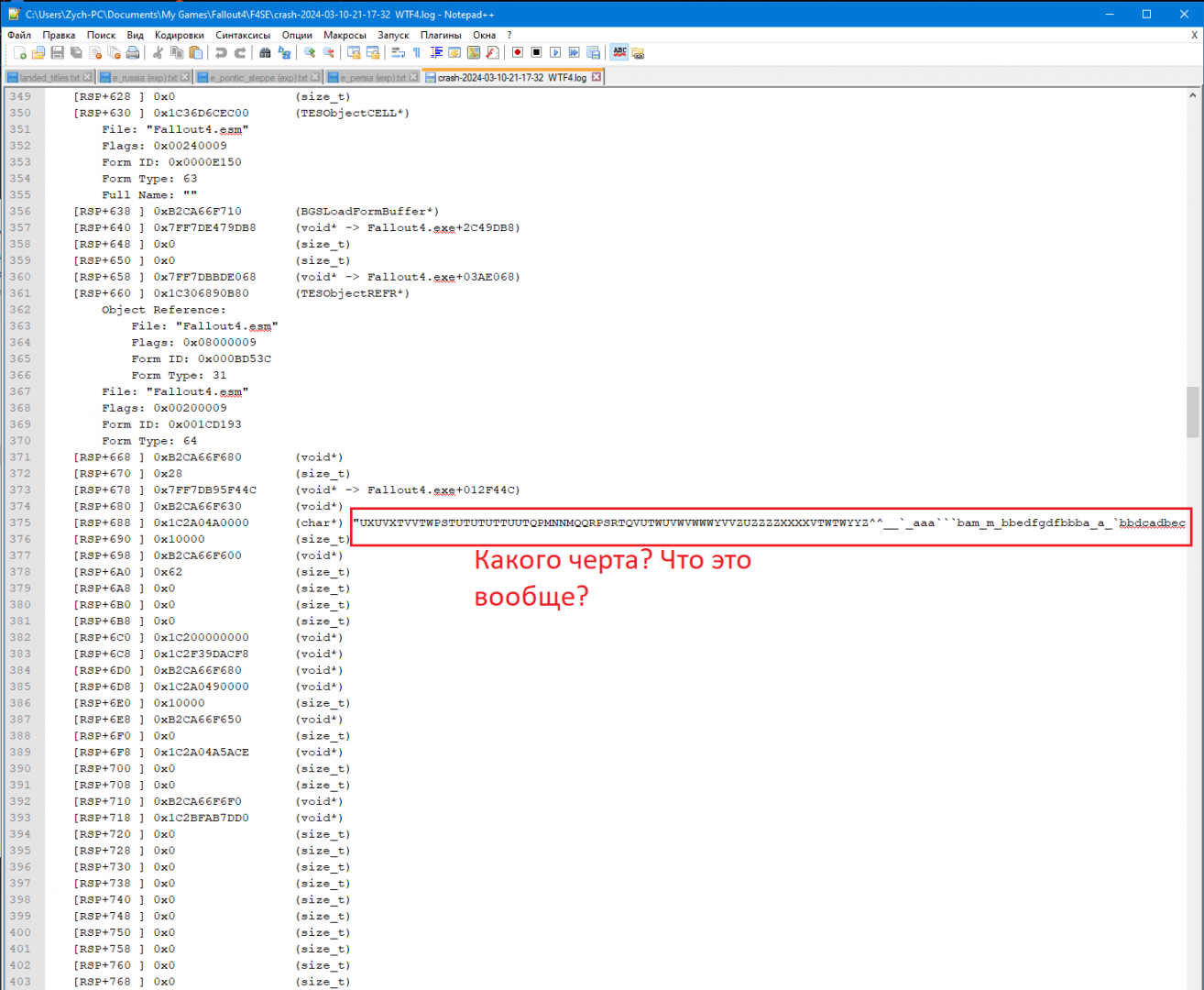Open the Плагины menu
This screenshot has height=990, width=1204.
point(441,35)
